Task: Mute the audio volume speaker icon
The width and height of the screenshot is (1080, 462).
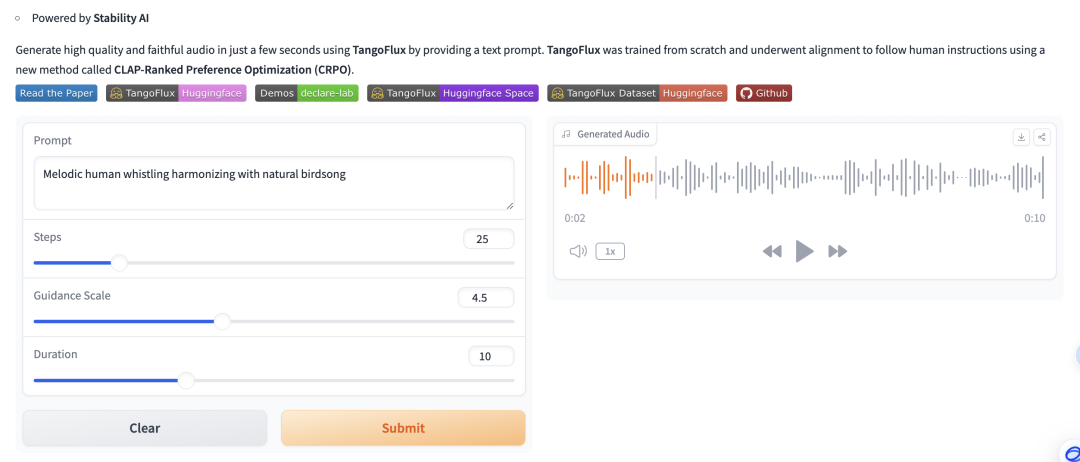Action: [577, 251]
